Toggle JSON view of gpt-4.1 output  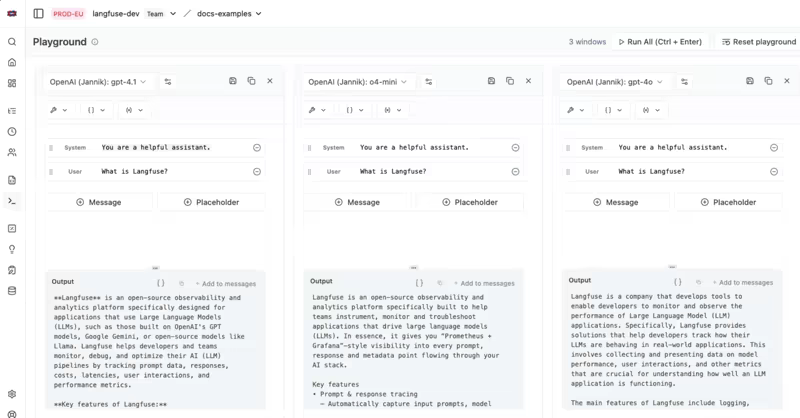pyautogui.click(x=161, y=283)
